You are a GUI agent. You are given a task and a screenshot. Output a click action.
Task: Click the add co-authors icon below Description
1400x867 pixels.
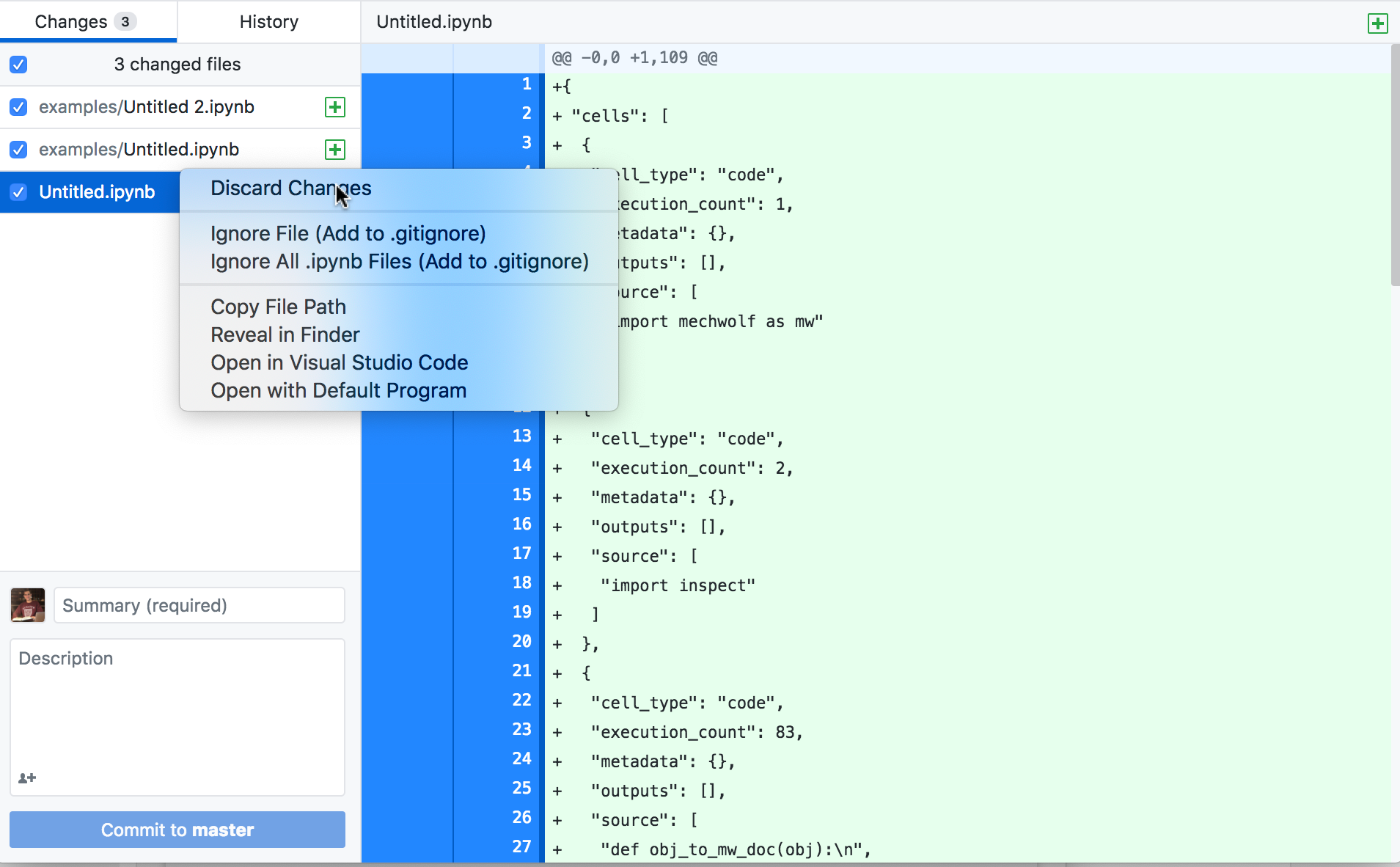click(x=26, y=778)
